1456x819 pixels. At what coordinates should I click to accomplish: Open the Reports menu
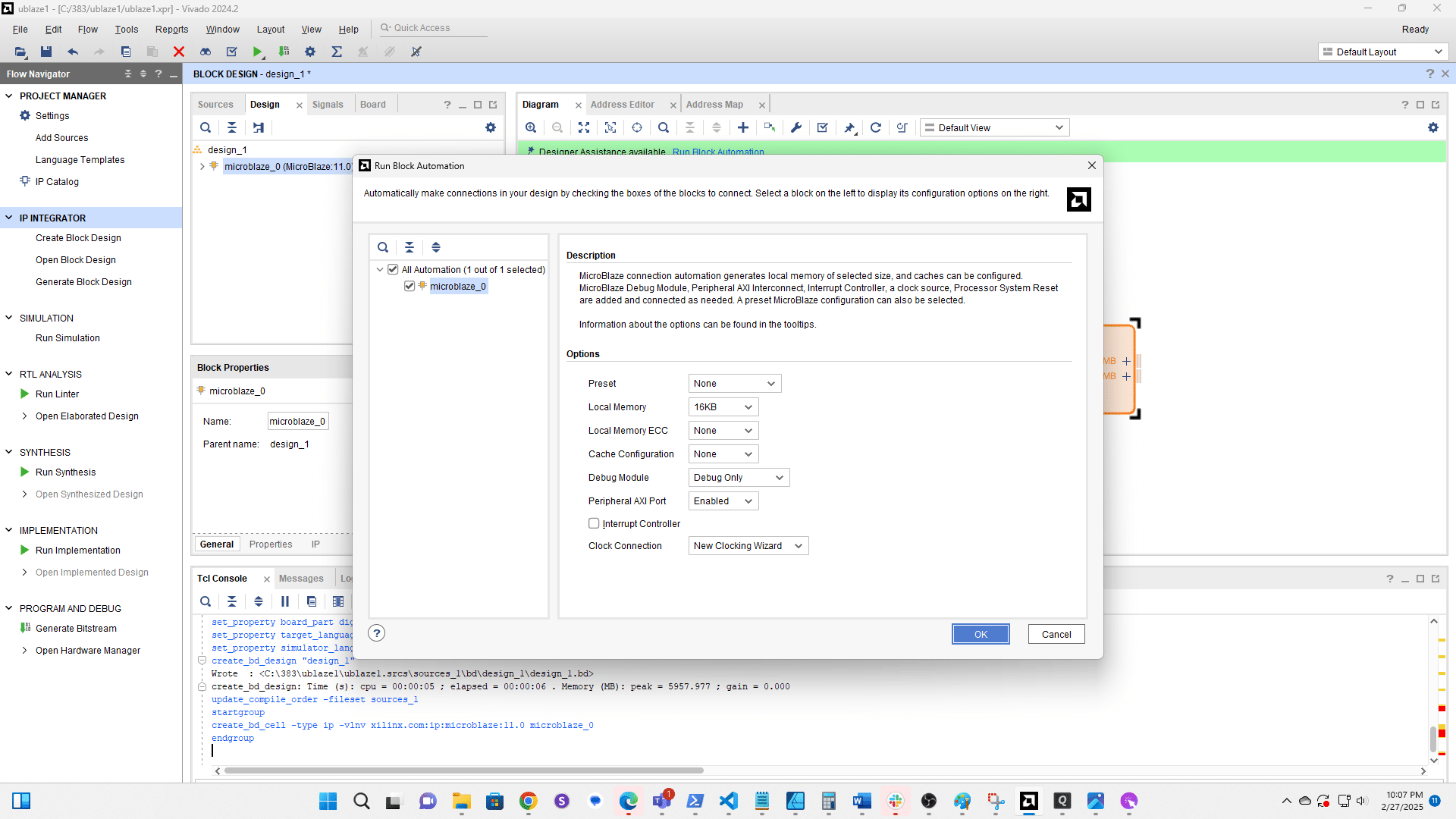171,30
